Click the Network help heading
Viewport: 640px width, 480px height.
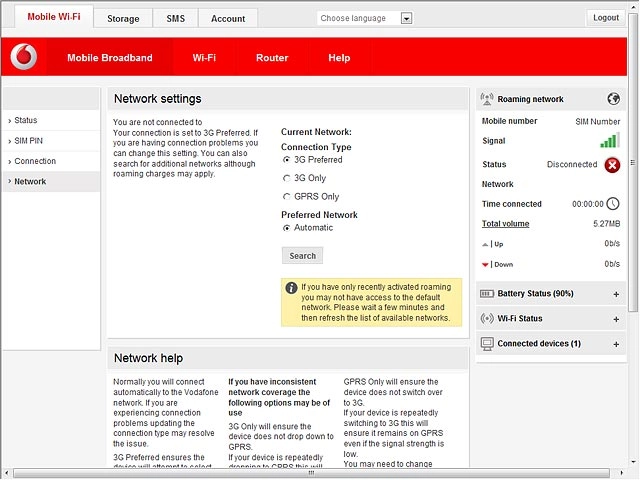[x=149, y=358]
